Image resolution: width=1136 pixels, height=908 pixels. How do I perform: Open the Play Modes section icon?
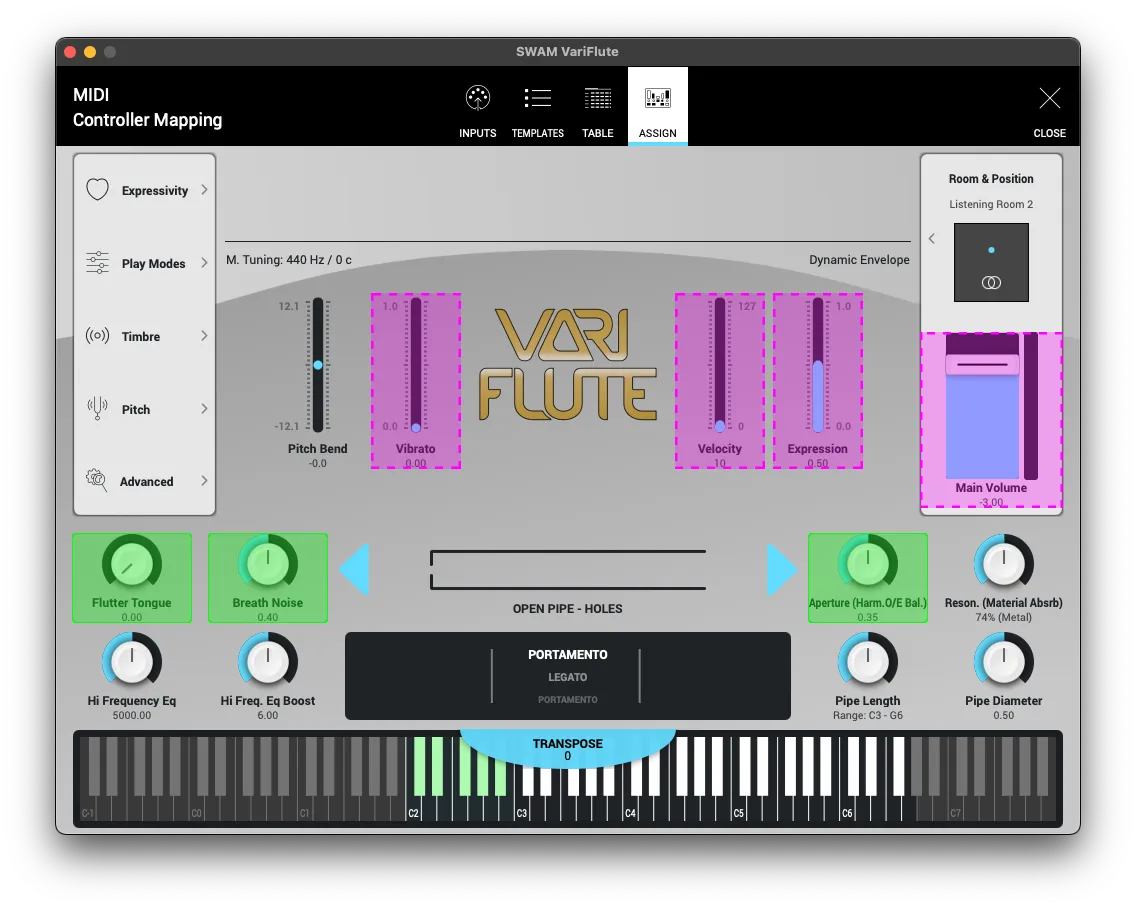click(97, 262)
